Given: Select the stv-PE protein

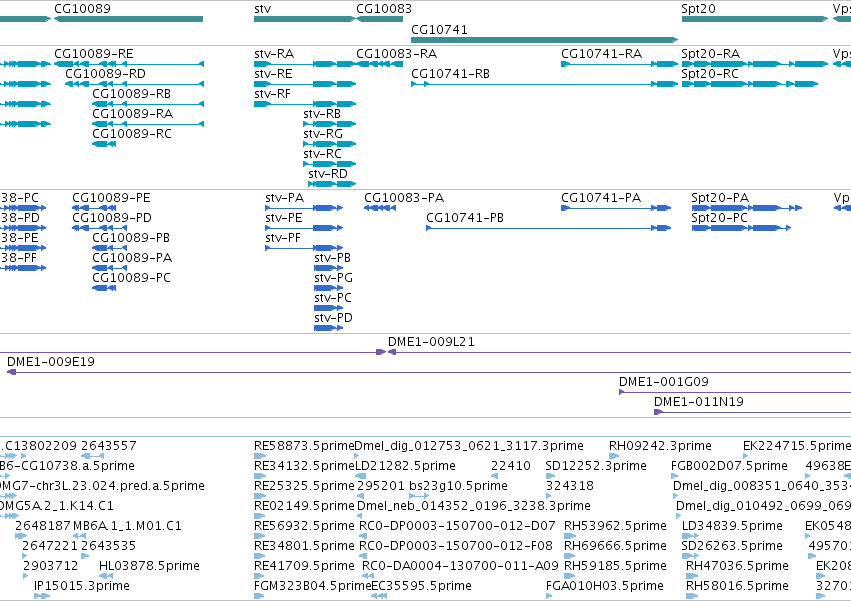Looking at the screenshot, I should 304,228.
